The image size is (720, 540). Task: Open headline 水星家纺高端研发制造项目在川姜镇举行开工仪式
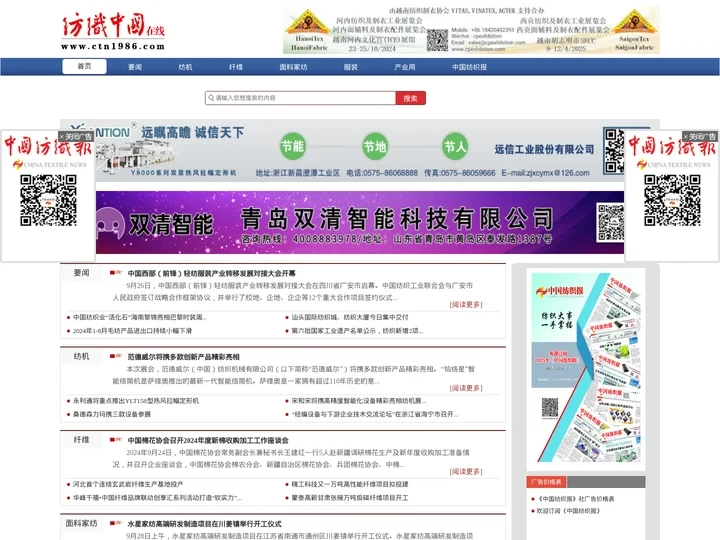point(205,524)
